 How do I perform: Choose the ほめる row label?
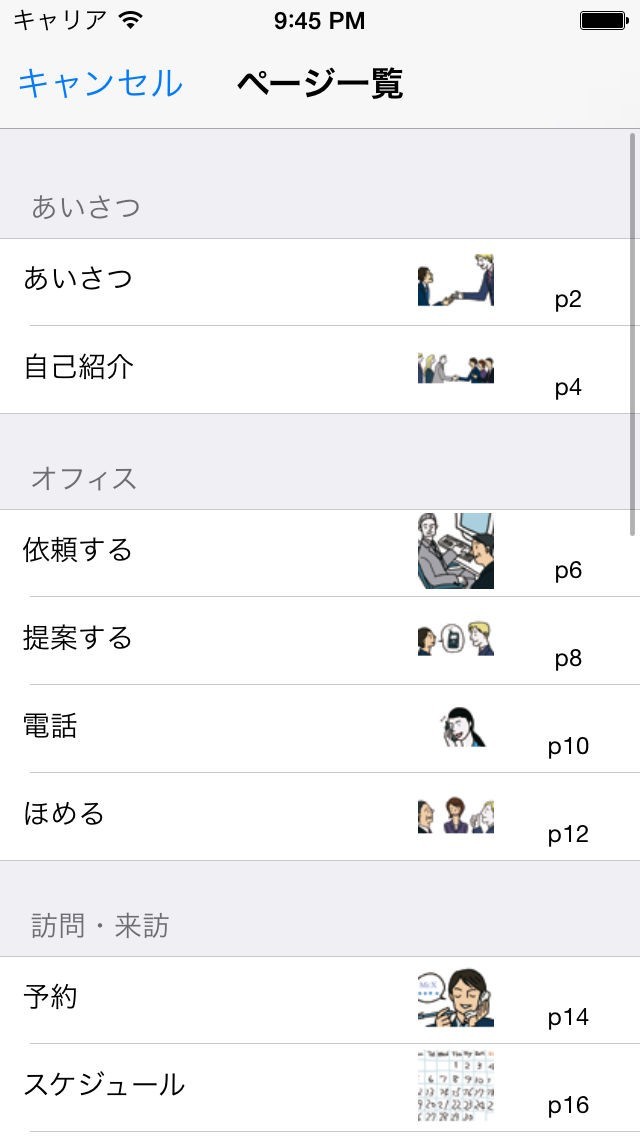[x=64, y=814]
